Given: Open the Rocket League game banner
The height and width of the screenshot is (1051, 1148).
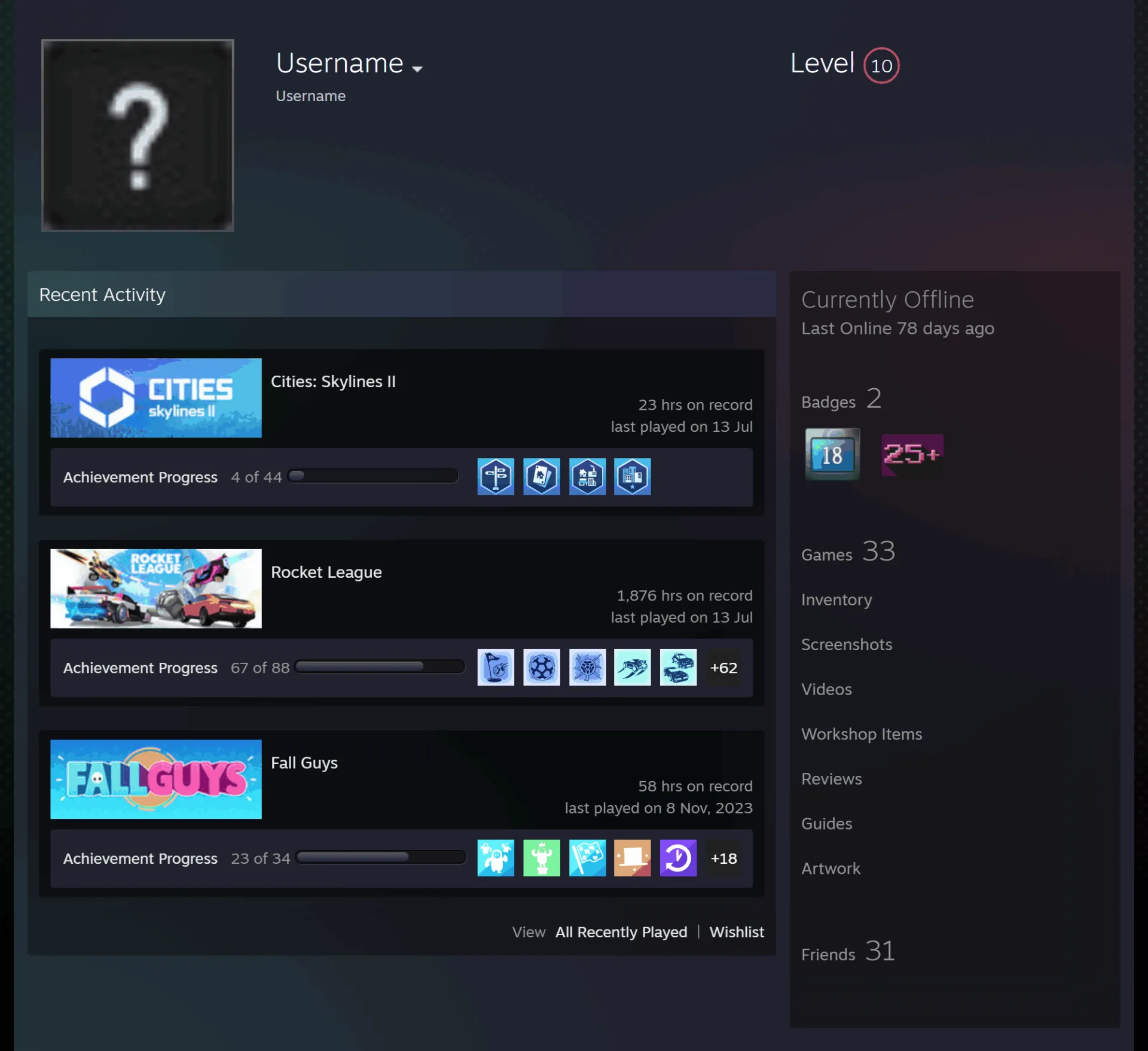Looking at the screenshot, I should pos(156,589).
